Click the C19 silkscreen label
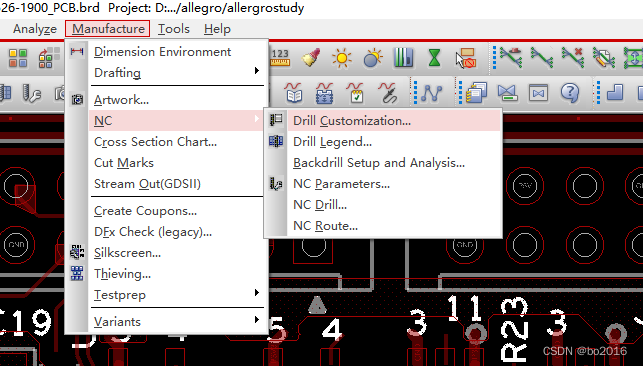 25,322
